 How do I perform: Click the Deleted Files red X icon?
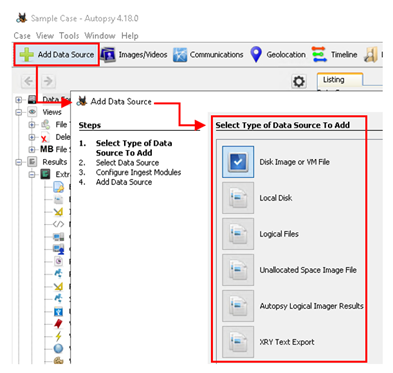pos(45,137)
